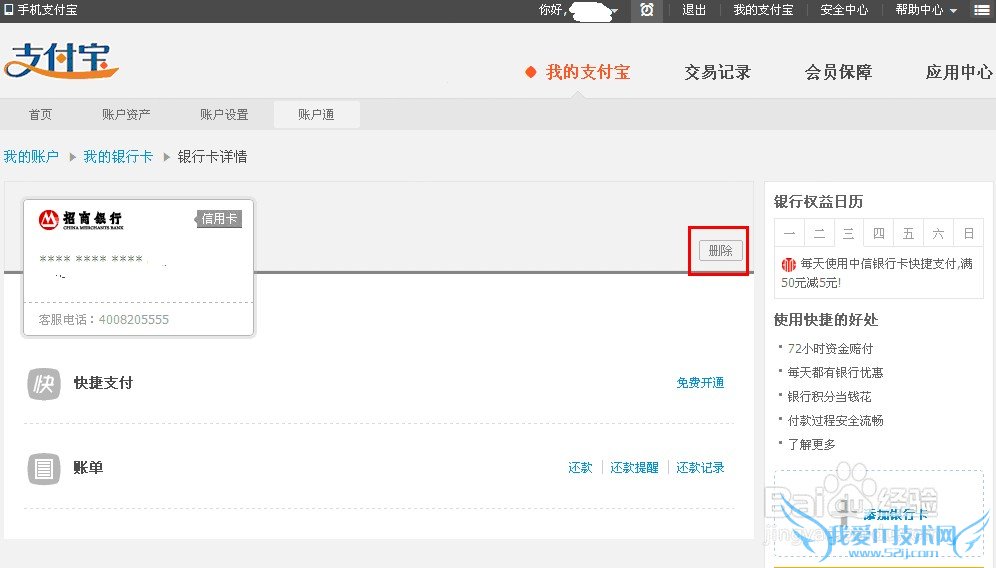Switch to the 账户资产 sub tab

pos(126,114)
